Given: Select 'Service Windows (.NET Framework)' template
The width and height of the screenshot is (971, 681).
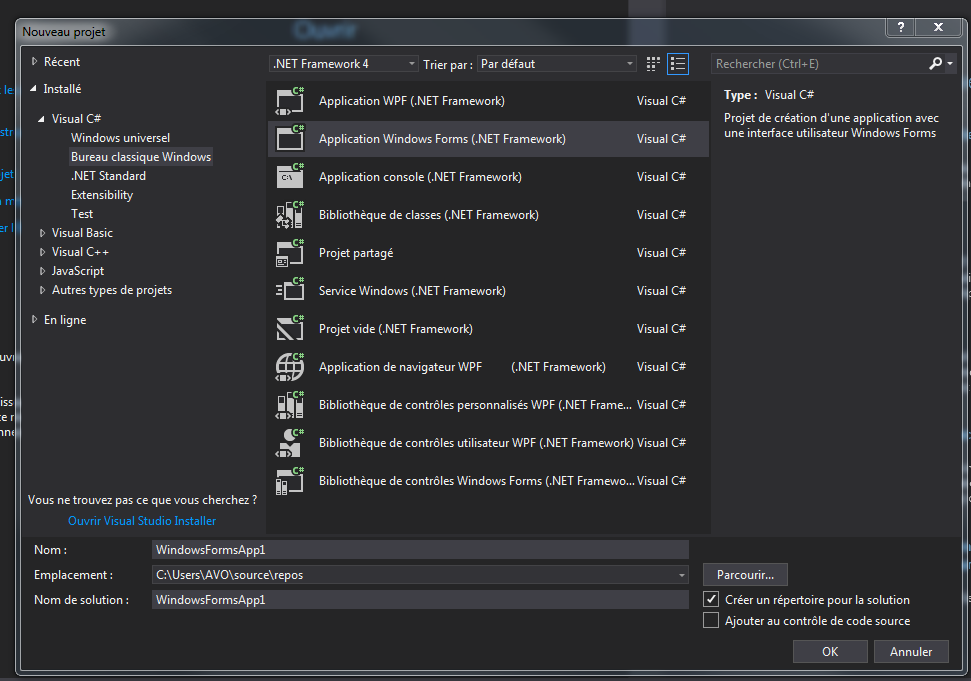Looking at the screenshot, I should tap(488, 290).
